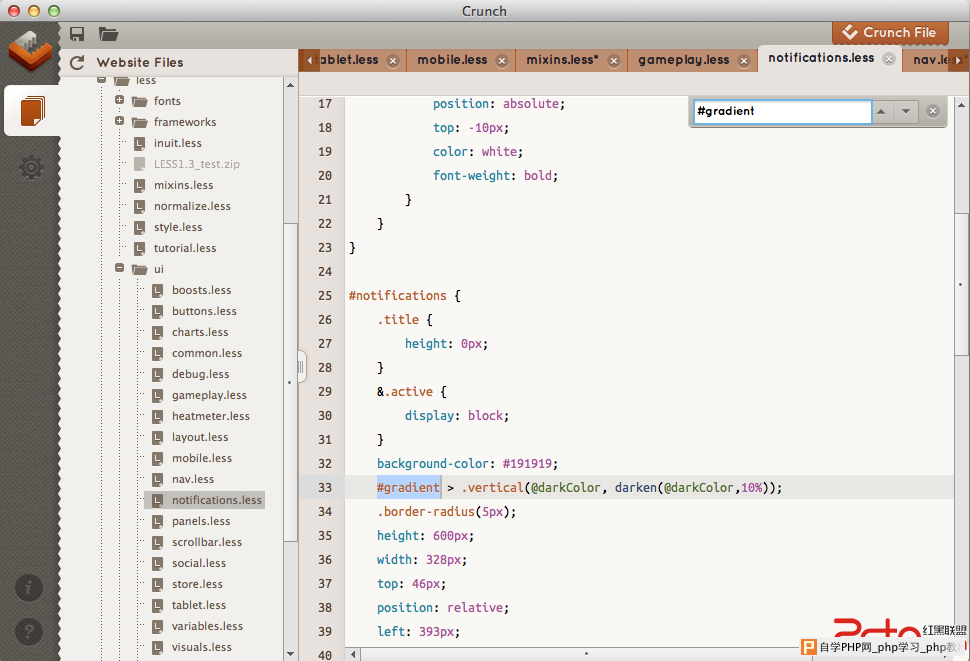The width and height of the screenshot is (970, 661).
Task: Click file tree scroll up arrow
Action: coord(291,85)
